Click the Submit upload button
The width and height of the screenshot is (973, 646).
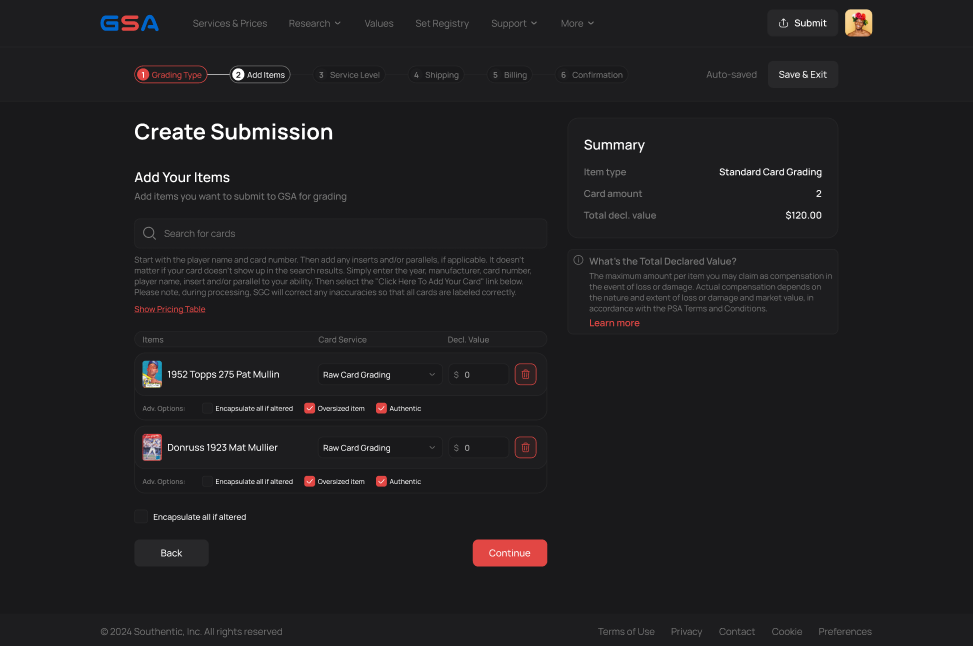[802, 23]
